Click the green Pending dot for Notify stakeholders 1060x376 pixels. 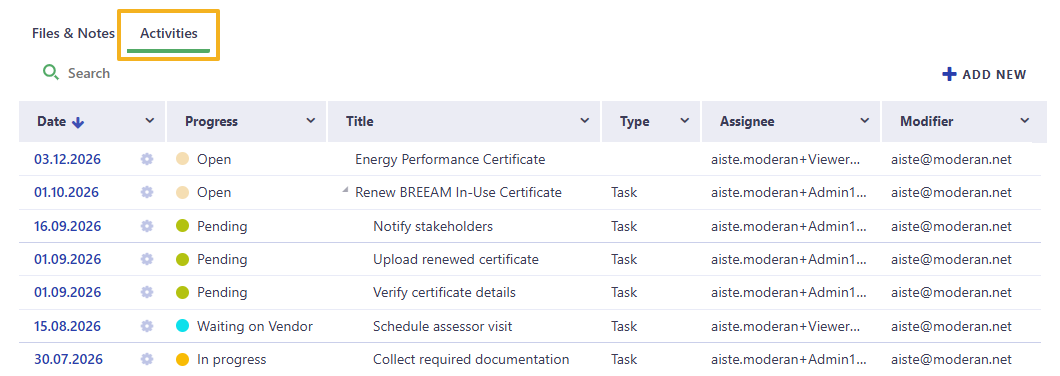(182, 226)
